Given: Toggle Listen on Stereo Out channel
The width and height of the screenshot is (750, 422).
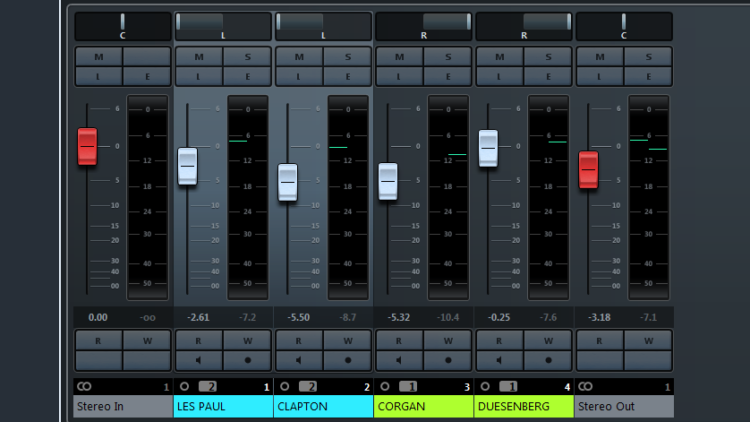Looking at the screenshot, I should coord(600,76).
